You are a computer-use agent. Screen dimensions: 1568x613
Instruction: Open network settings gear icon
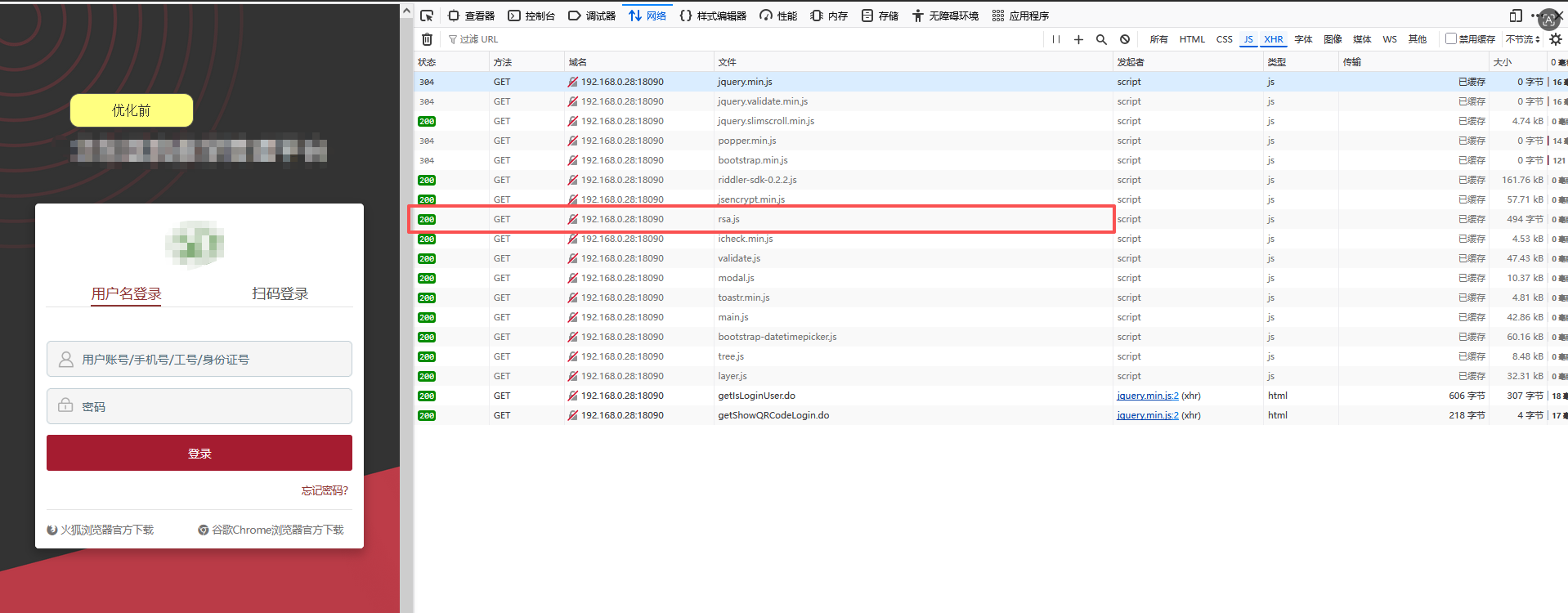(x=1556, y=39)
